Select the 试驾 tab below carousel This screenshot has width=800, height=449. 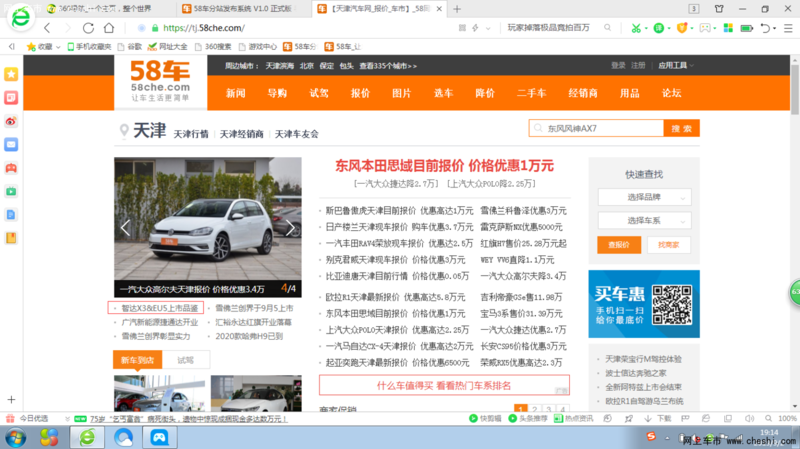tap(185, 360)
